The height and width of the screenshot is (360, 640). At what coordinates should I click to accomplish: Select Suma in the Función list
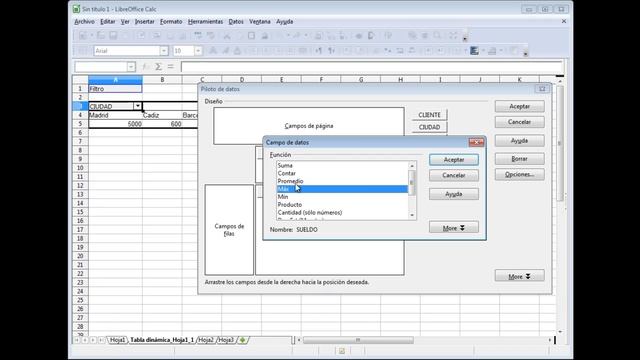pyautogui.click(x=342, y=165)
